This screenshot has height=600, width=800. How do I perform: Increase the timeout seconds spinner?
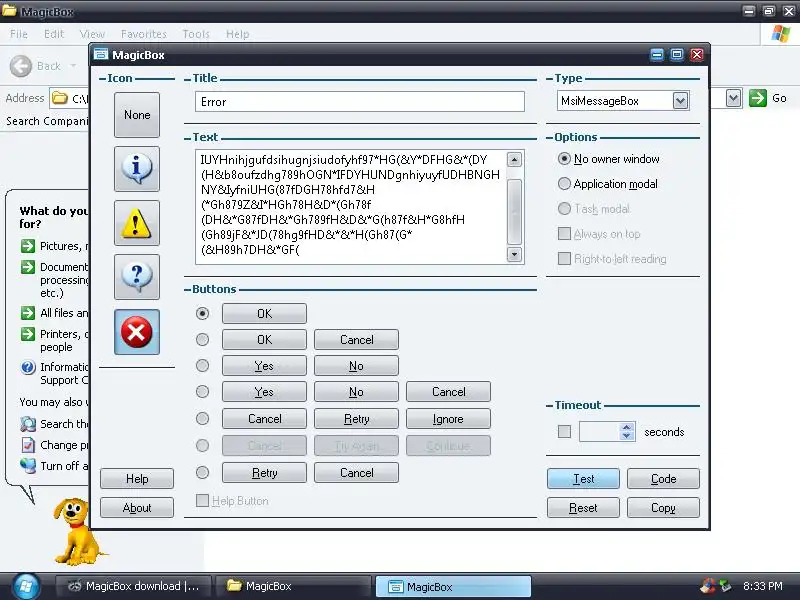coord(627,427)
